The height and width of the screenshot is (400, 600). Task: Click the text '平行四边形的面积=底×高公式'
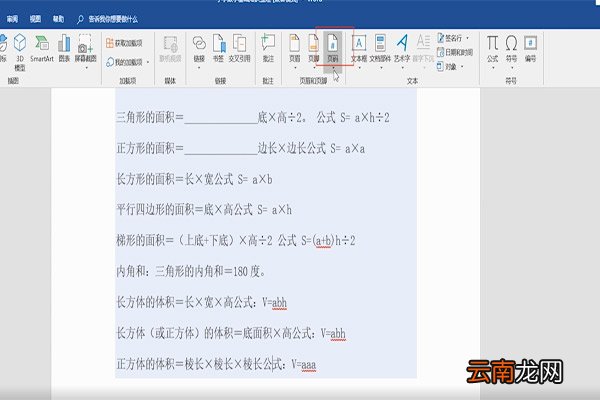point(185,210)
